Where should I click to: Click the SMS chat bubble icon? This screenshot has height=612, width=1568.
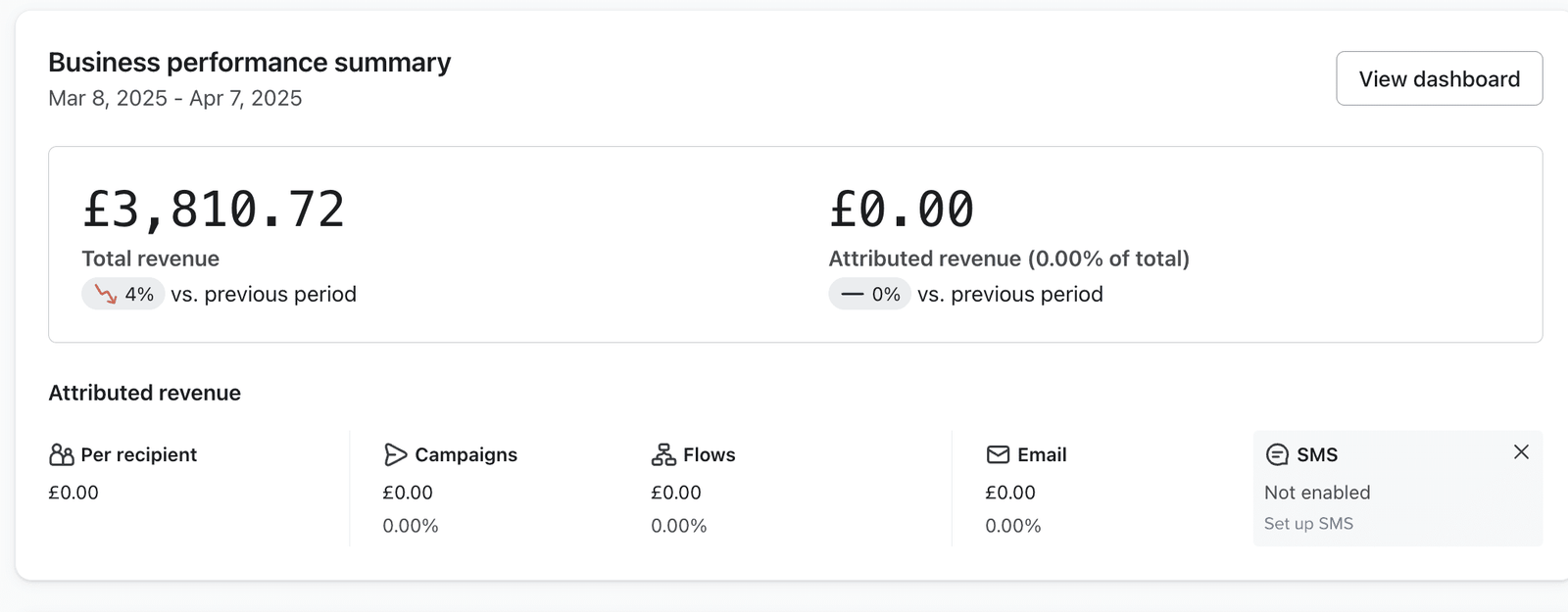pyautogui.click(x=1277, y=455)
